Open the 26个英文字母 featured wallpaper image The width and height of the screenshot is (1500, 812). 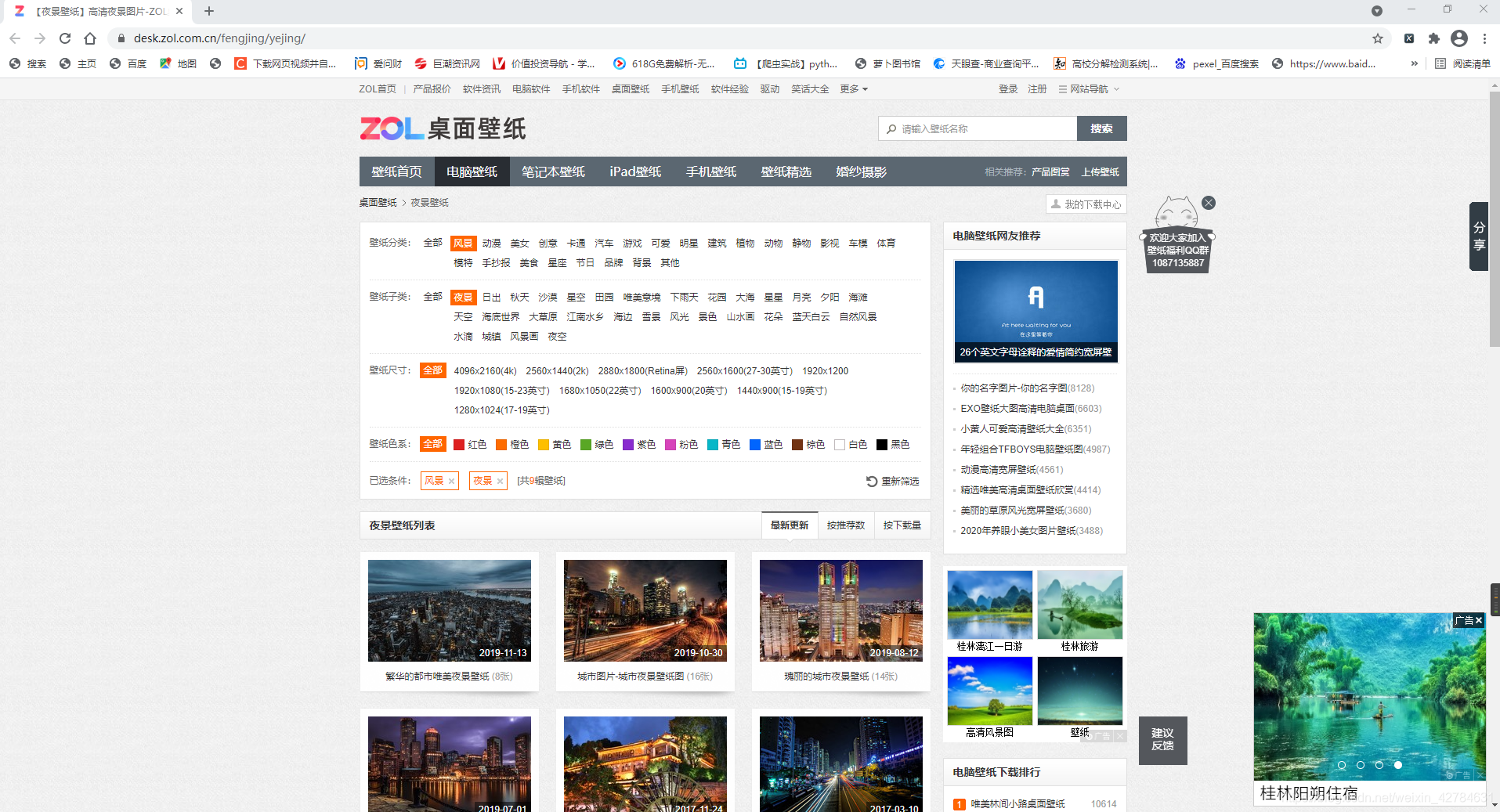click(x=1036, y=311)
